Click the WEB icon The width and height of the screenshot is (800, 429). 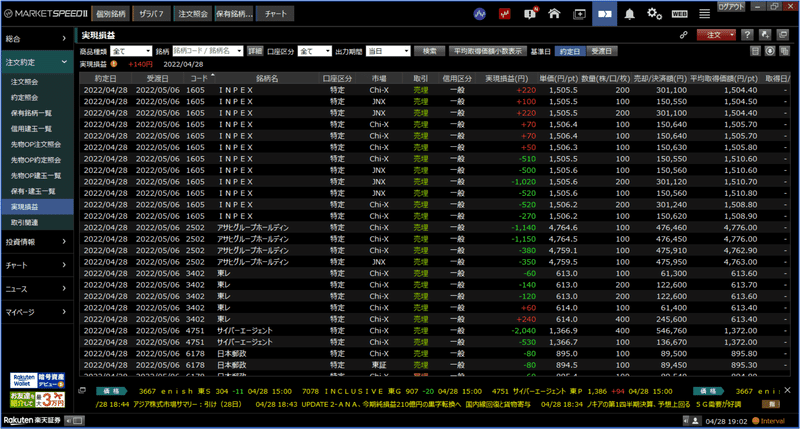[x=679, y=14]
